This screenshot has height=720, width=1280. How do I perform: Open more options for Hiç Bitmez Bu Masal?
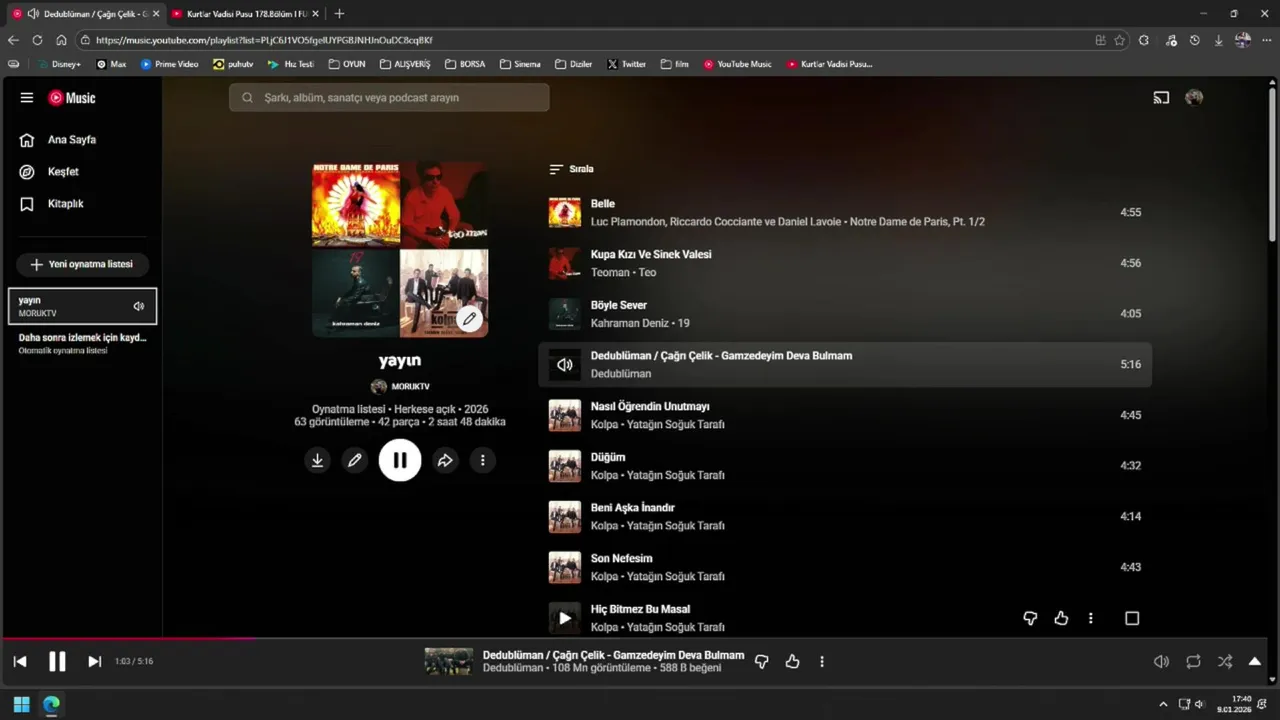(1091, 619)
